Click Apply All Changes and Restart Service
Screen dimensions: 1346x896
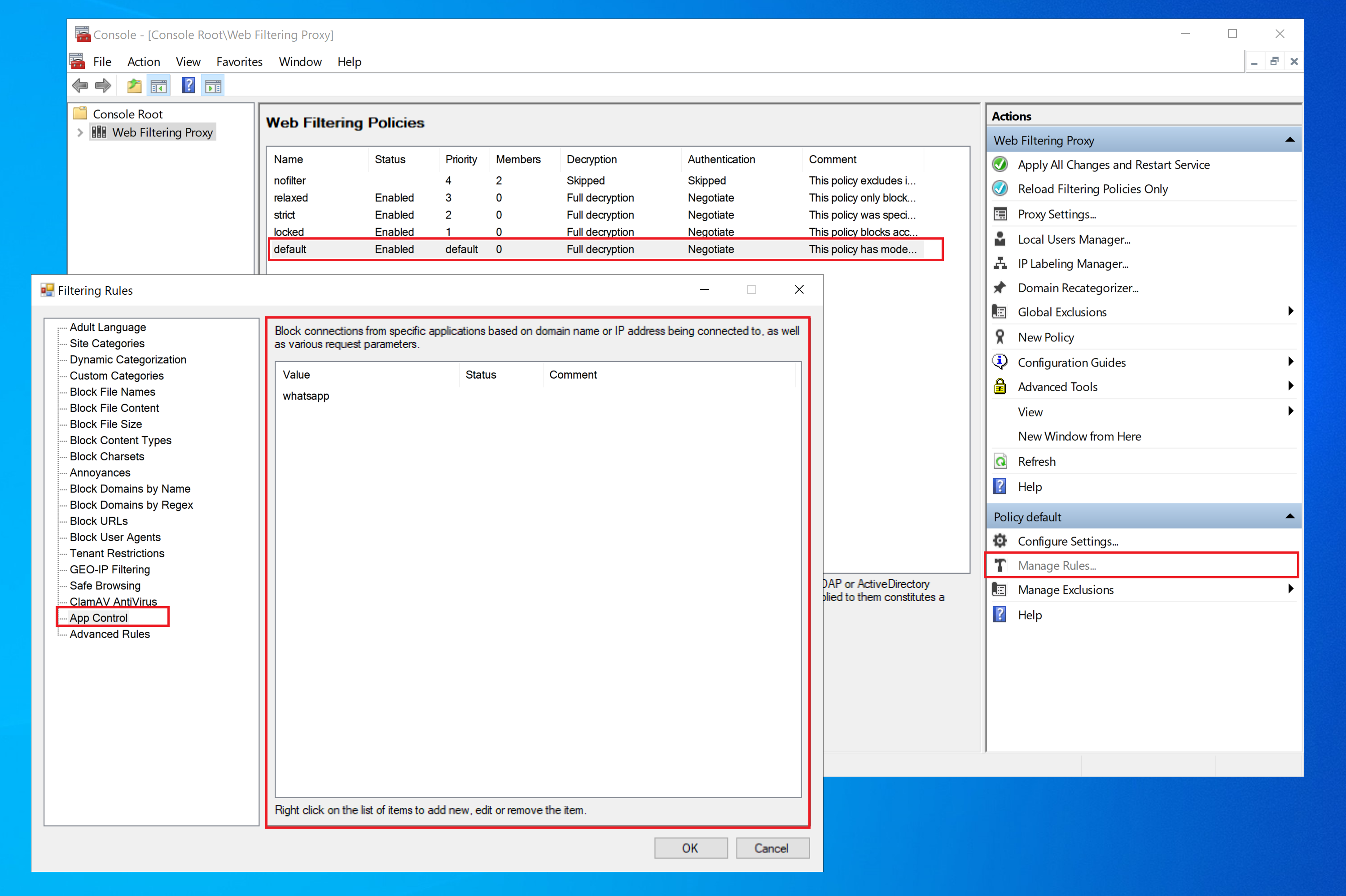point(1114,165)
